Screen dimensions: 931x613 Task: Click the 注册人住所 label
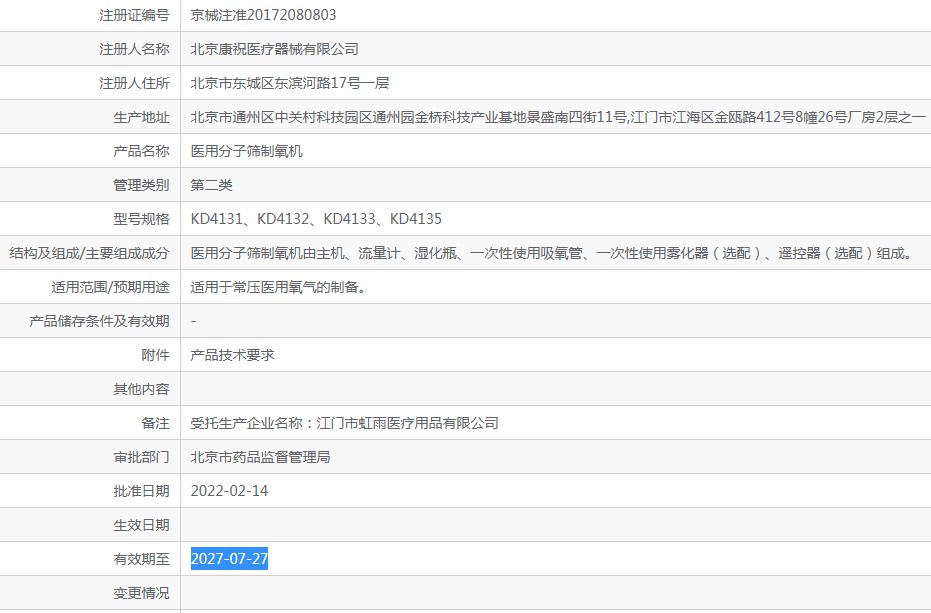[134, 83]
